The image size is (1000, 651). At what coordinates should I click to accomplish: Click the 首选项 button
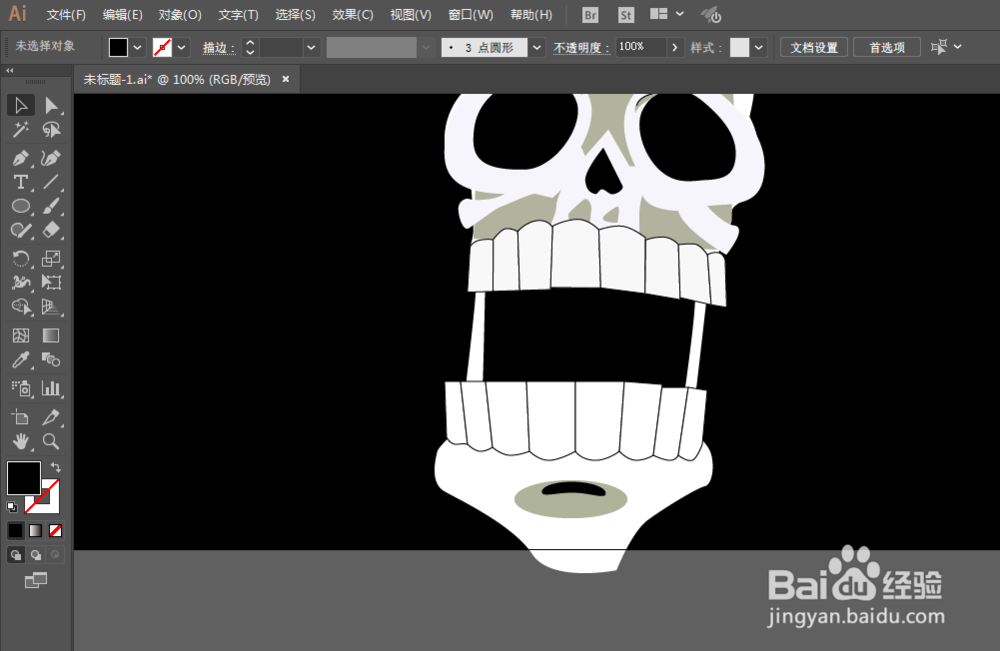[x=886, y=47]
